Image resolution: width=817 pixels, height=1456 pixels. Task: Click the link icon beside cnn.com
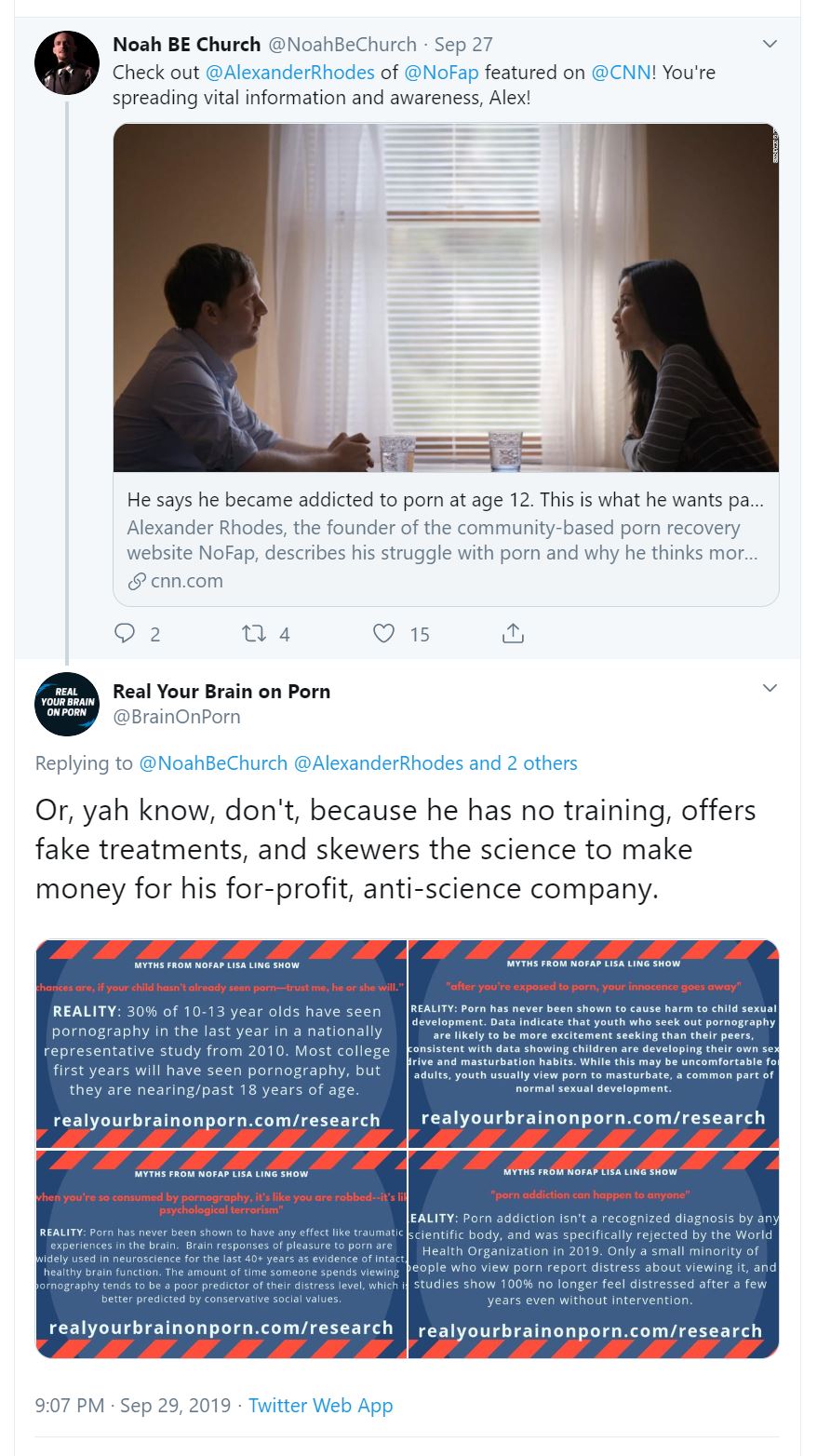[137, 582]
